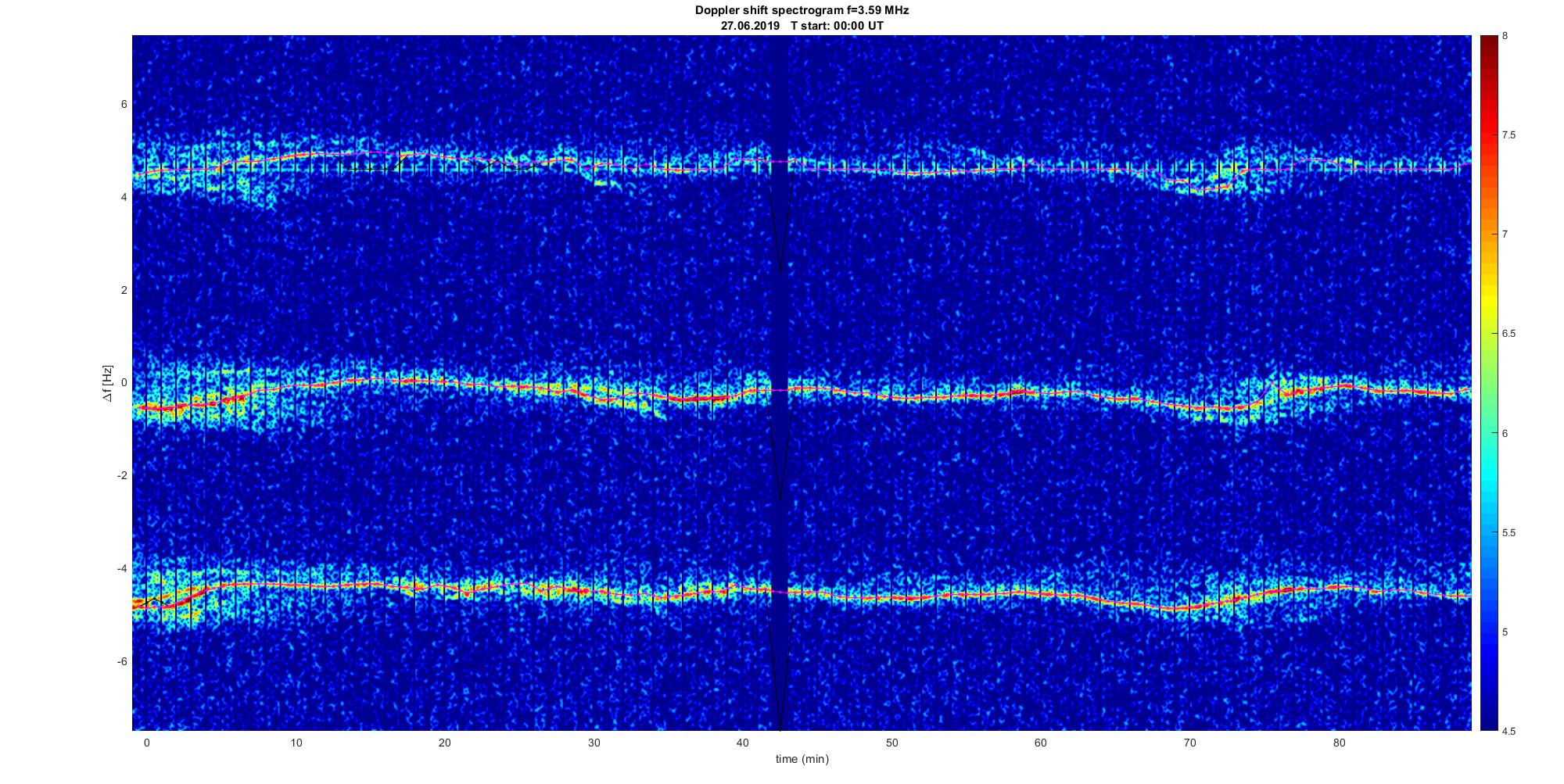Click the y-axis tick label '-4'

123,568
